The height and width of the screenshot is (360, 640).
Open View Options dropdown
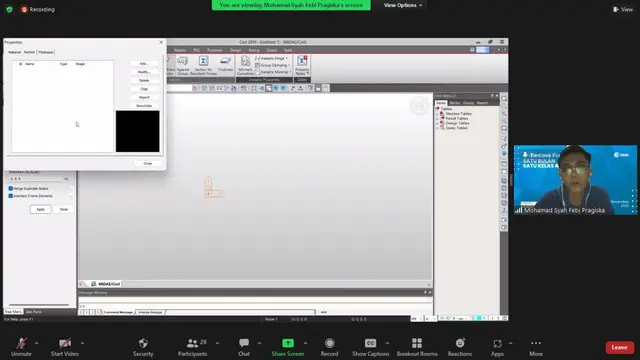click(403, 5)
